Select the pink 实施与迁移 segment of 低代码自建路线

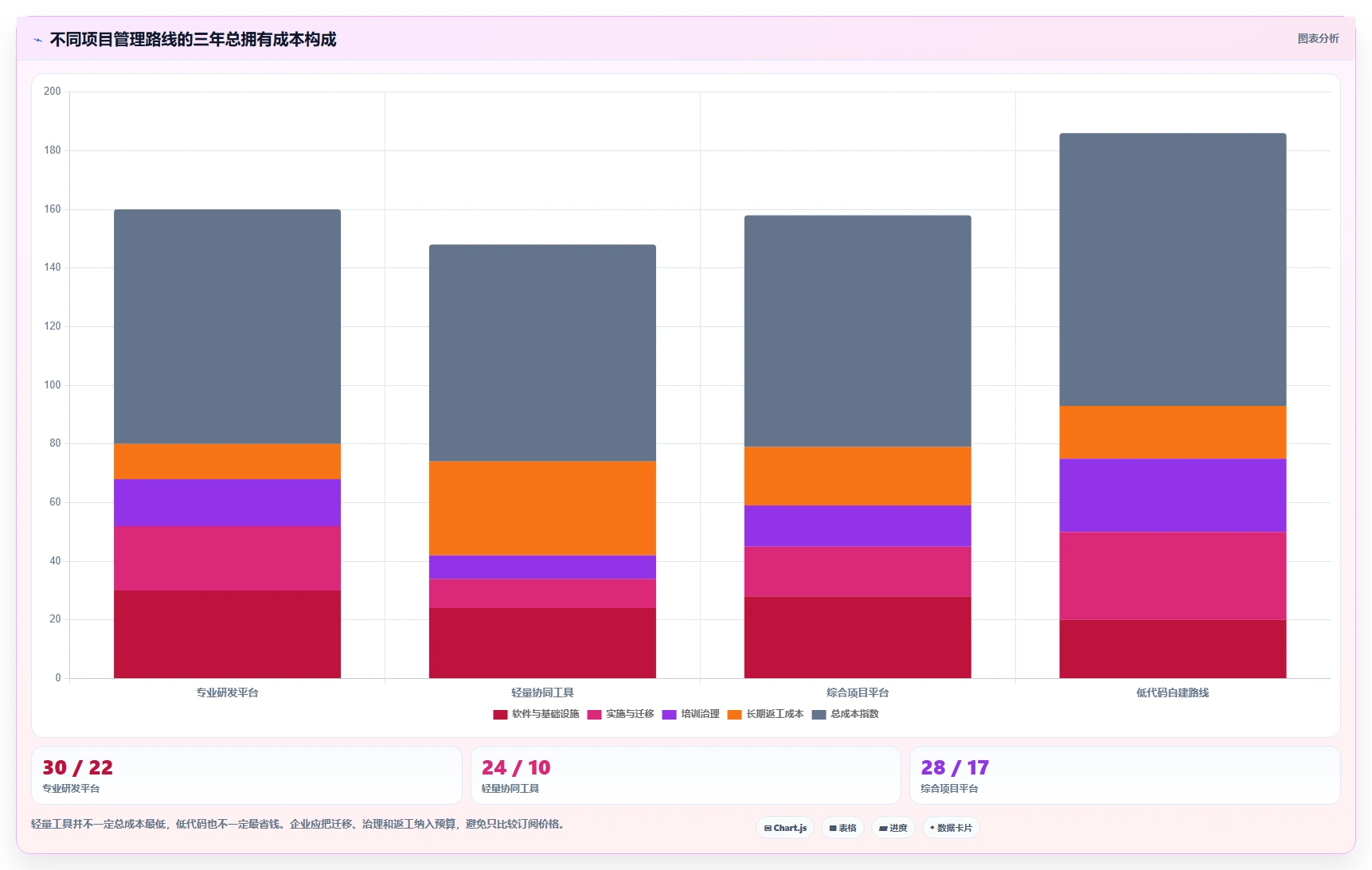coord(1173,575)
